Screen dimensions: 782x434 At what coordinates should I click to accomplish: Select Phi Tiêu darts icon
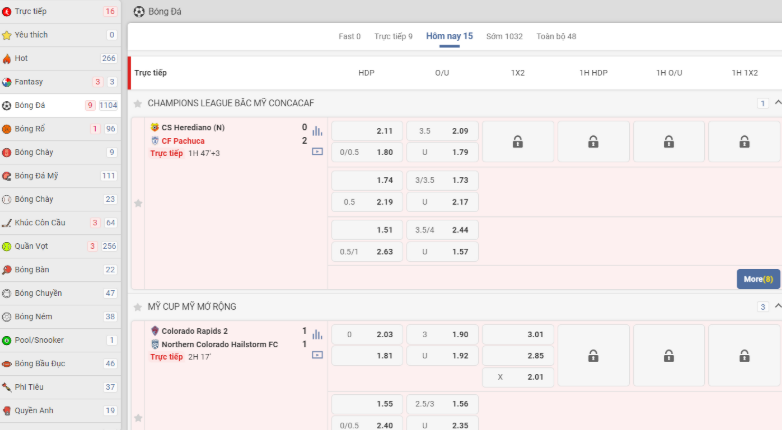(x=6, y=387)
